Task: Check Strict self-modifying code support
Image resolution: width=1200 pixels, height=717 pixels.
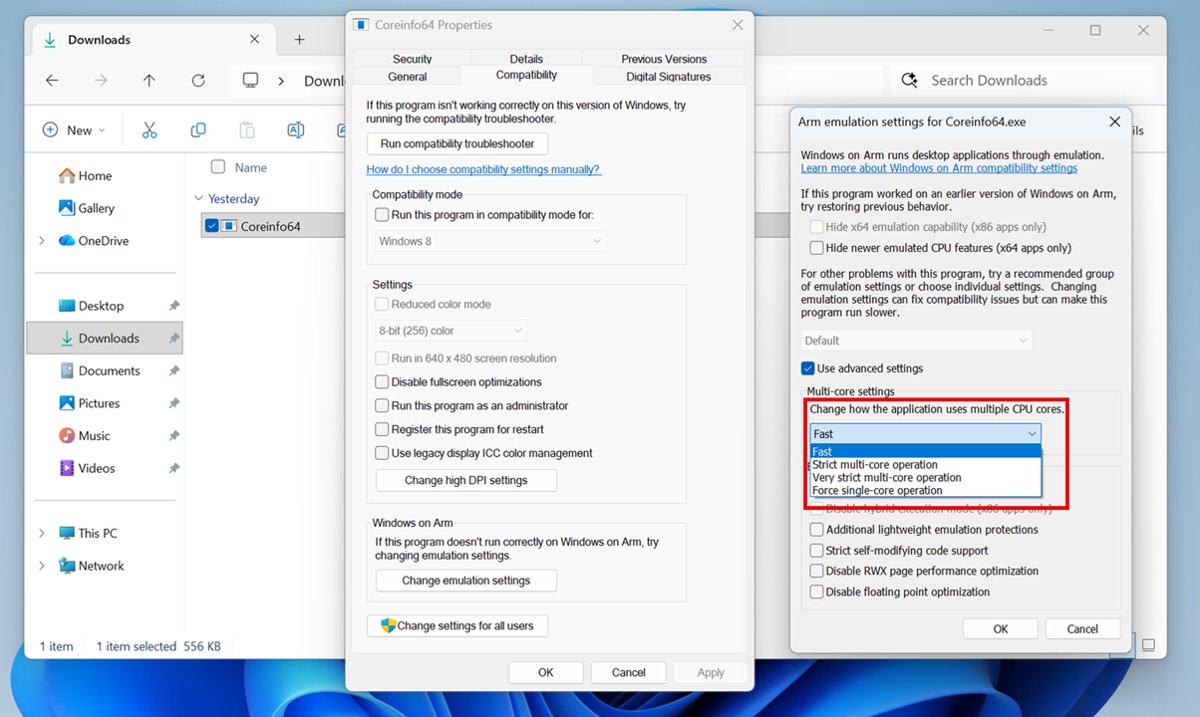Action: pyautogui.click(x=817, y=551)
